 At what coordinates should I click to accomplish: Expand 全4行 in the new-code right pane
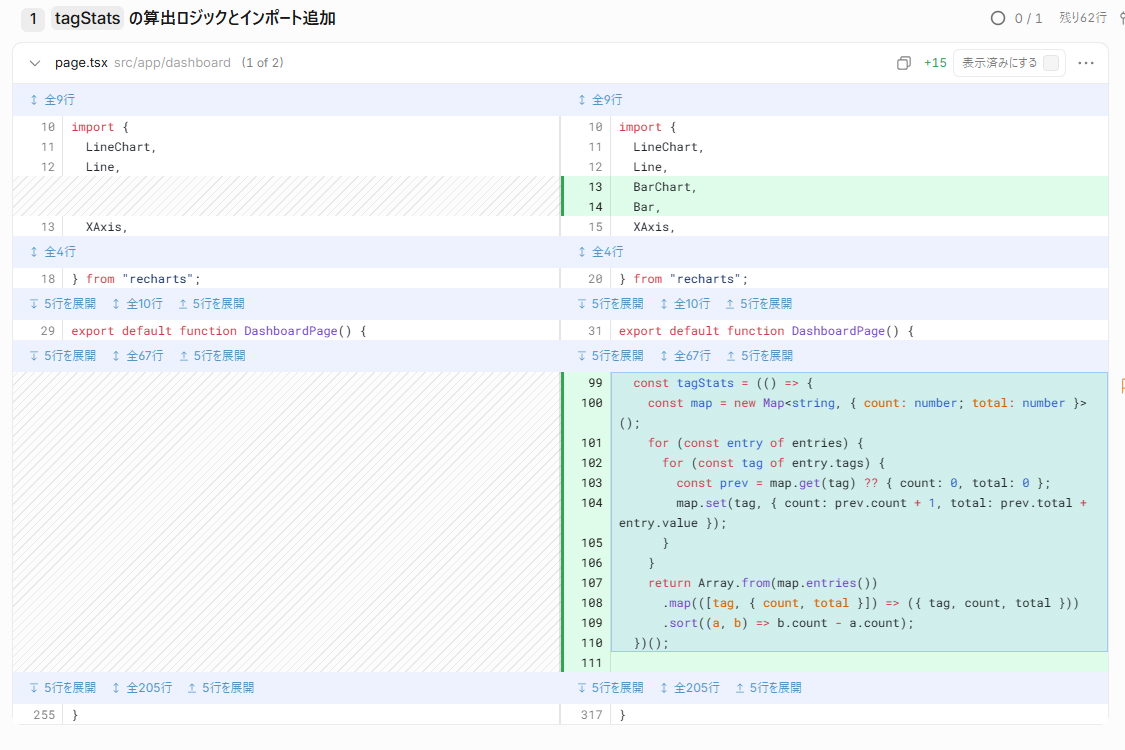601,252
